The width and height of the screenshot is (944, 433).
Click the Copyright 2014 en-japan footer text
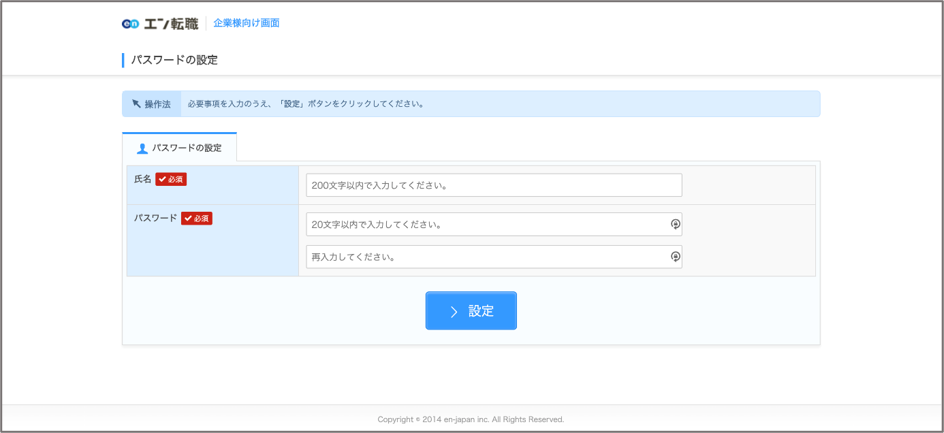click(x=471, y=419)
